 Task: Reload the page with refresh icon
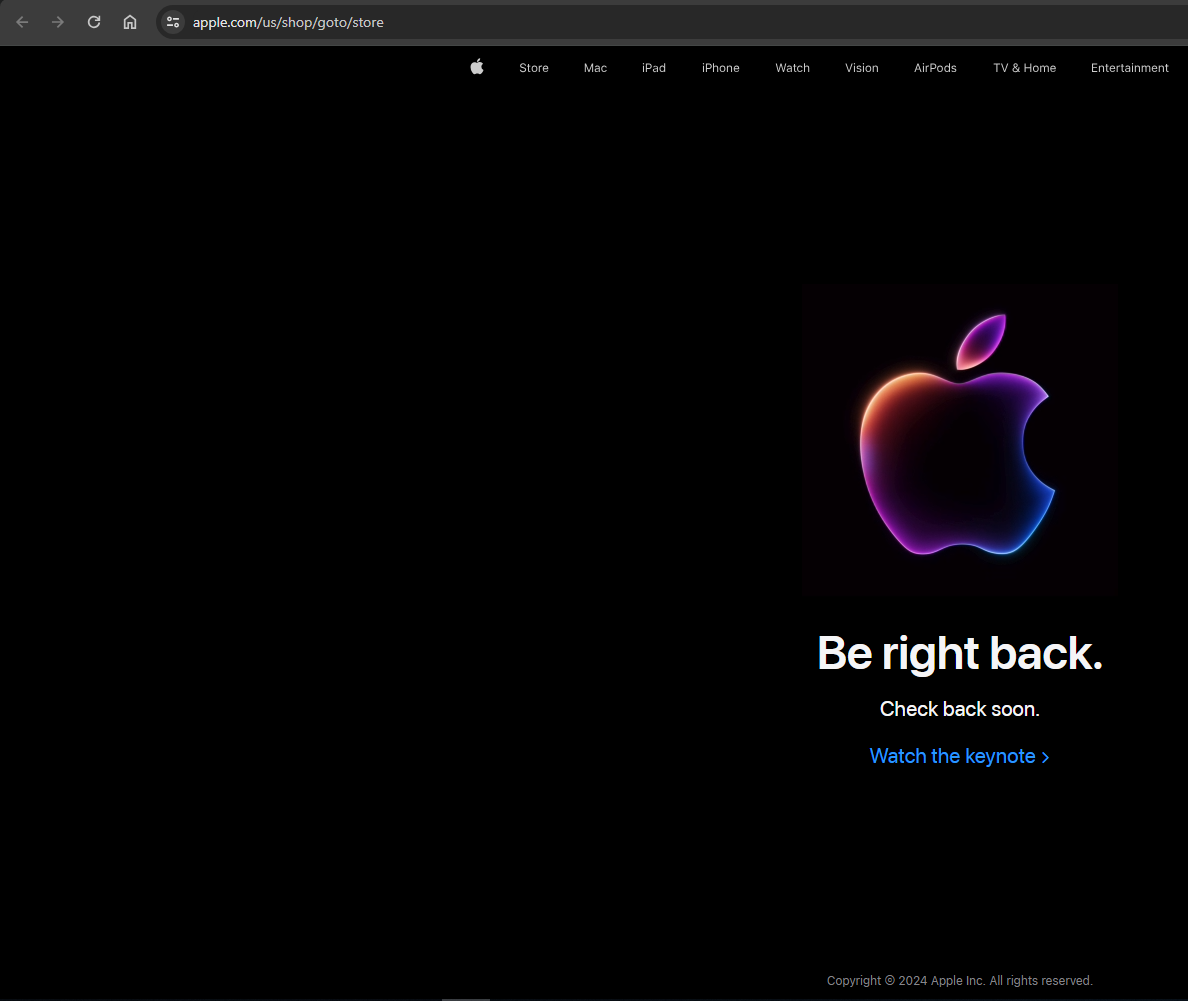click(94, 22)
